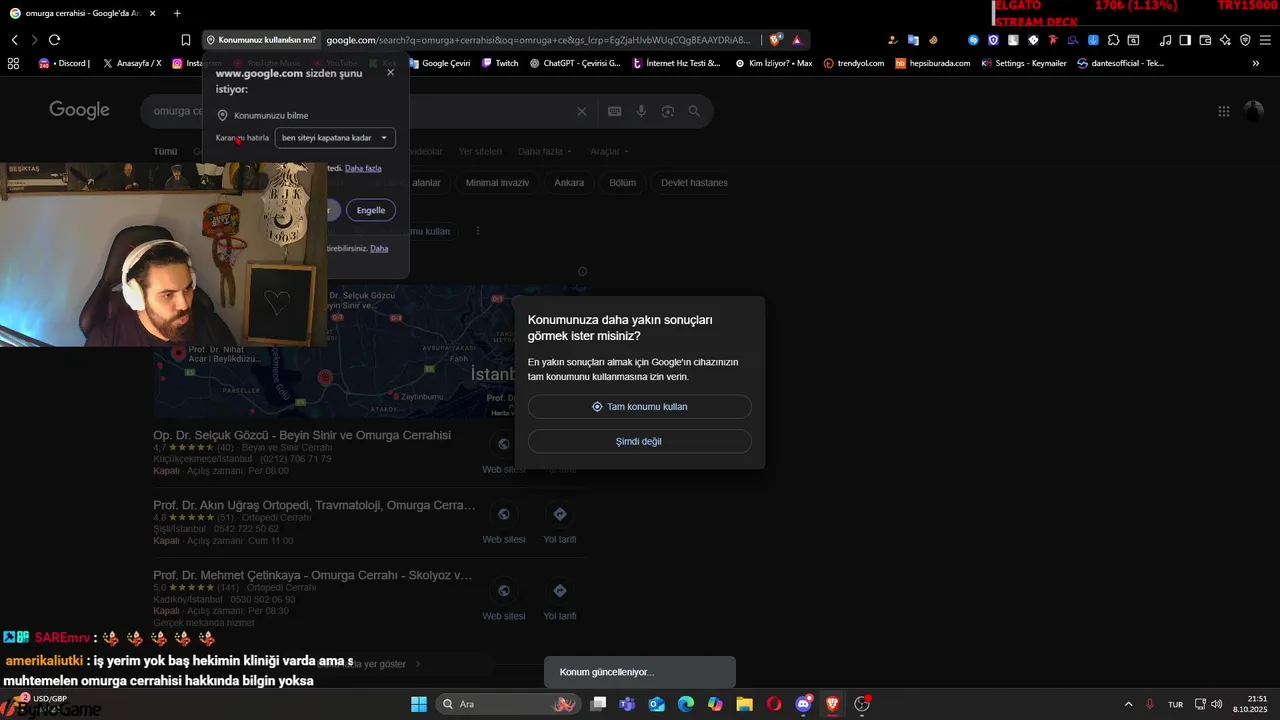Open the Windows Start menu
This screenshot has width=1280, height=720.
coord(419,704)
